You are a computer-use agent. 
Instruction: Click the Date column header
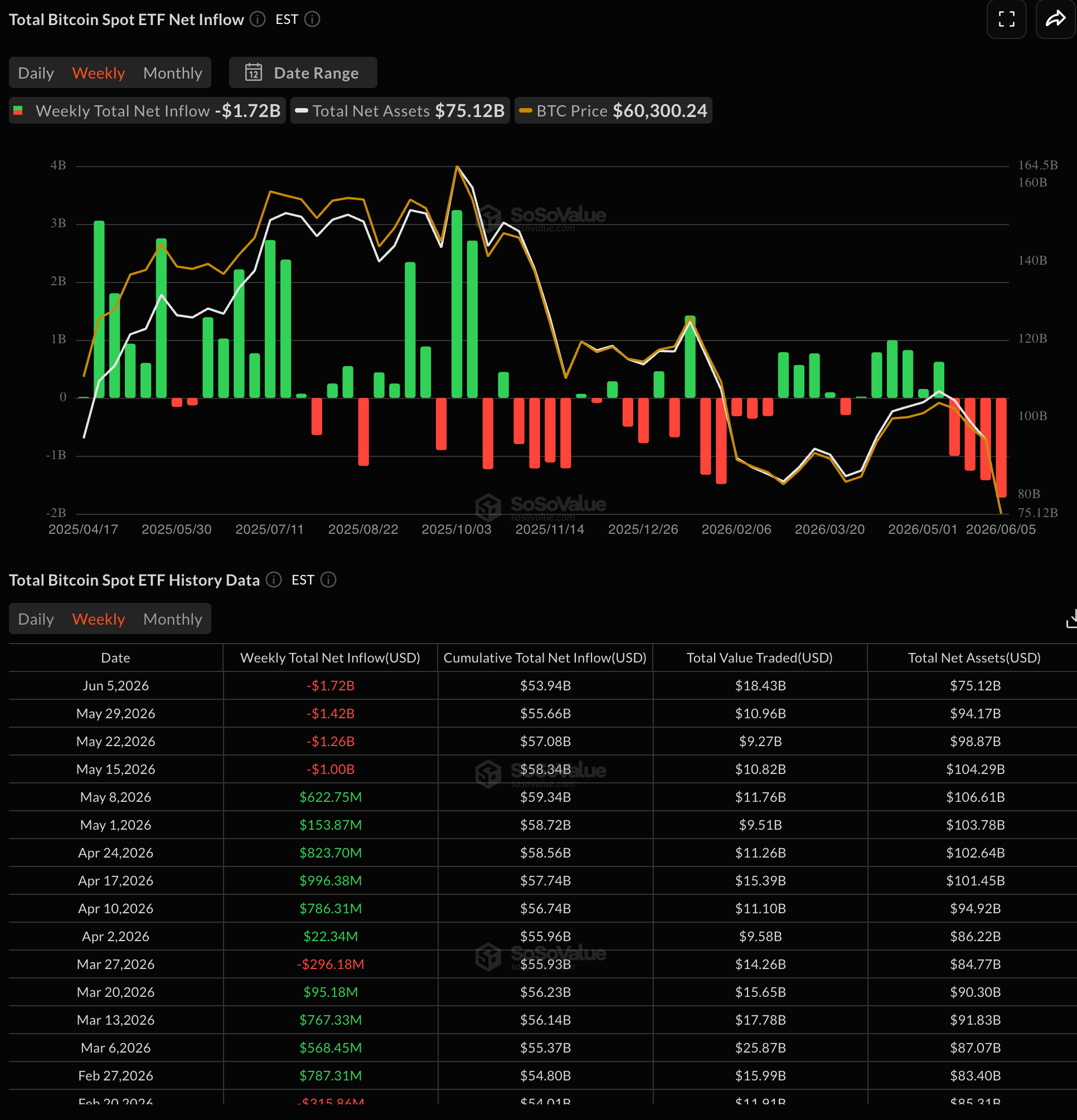coord(115,658)
